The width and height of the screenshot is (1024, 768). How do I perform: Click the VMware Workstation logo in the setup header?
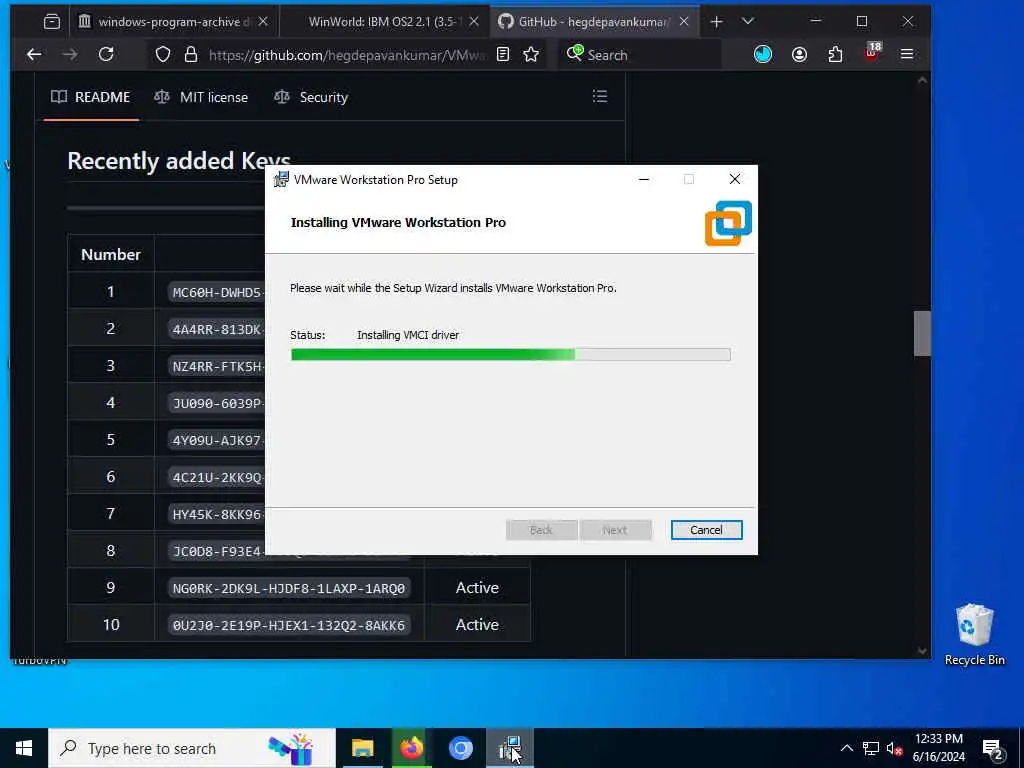coord(728,223)
